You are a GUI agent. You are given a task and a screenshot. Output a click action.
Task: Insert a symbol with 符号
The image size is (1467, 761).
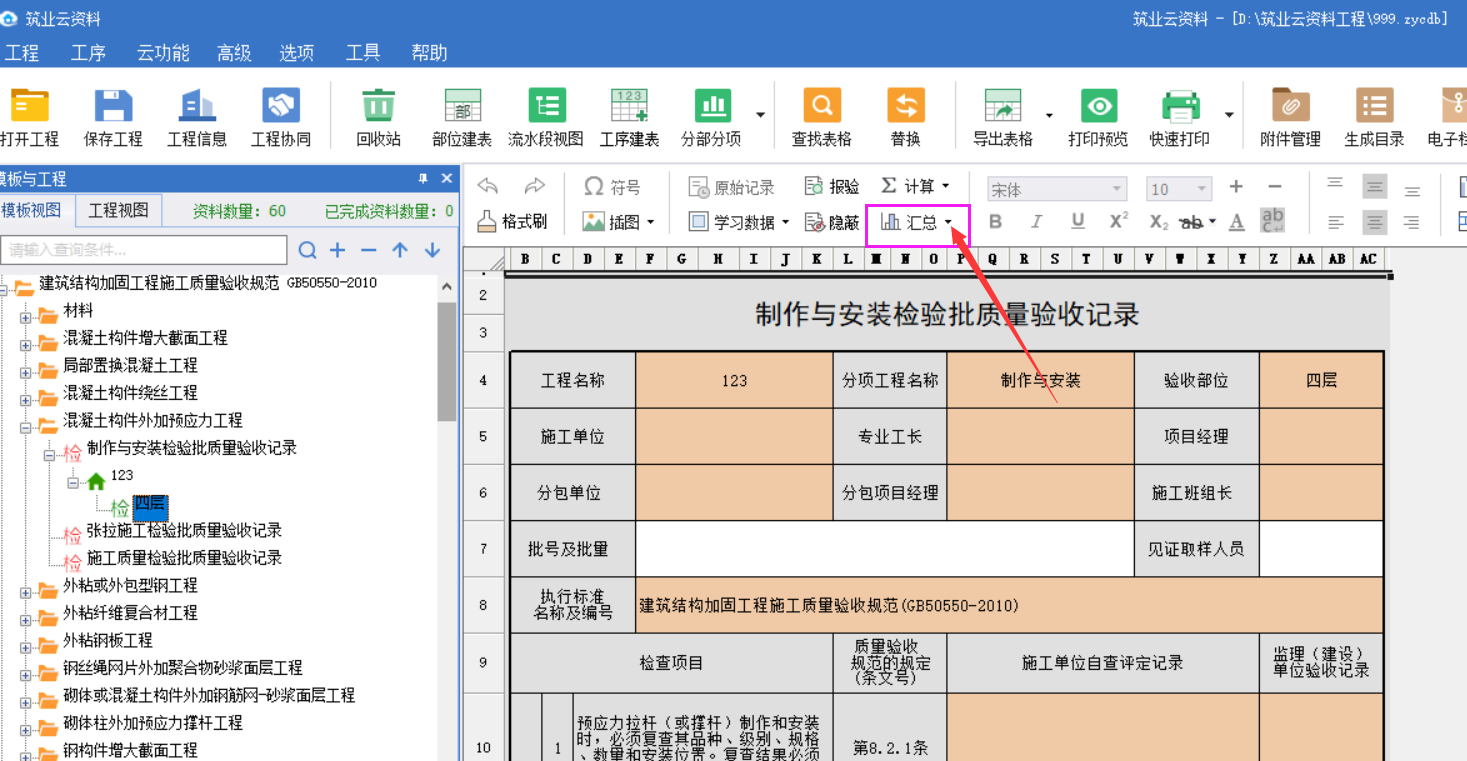point(612,187)
